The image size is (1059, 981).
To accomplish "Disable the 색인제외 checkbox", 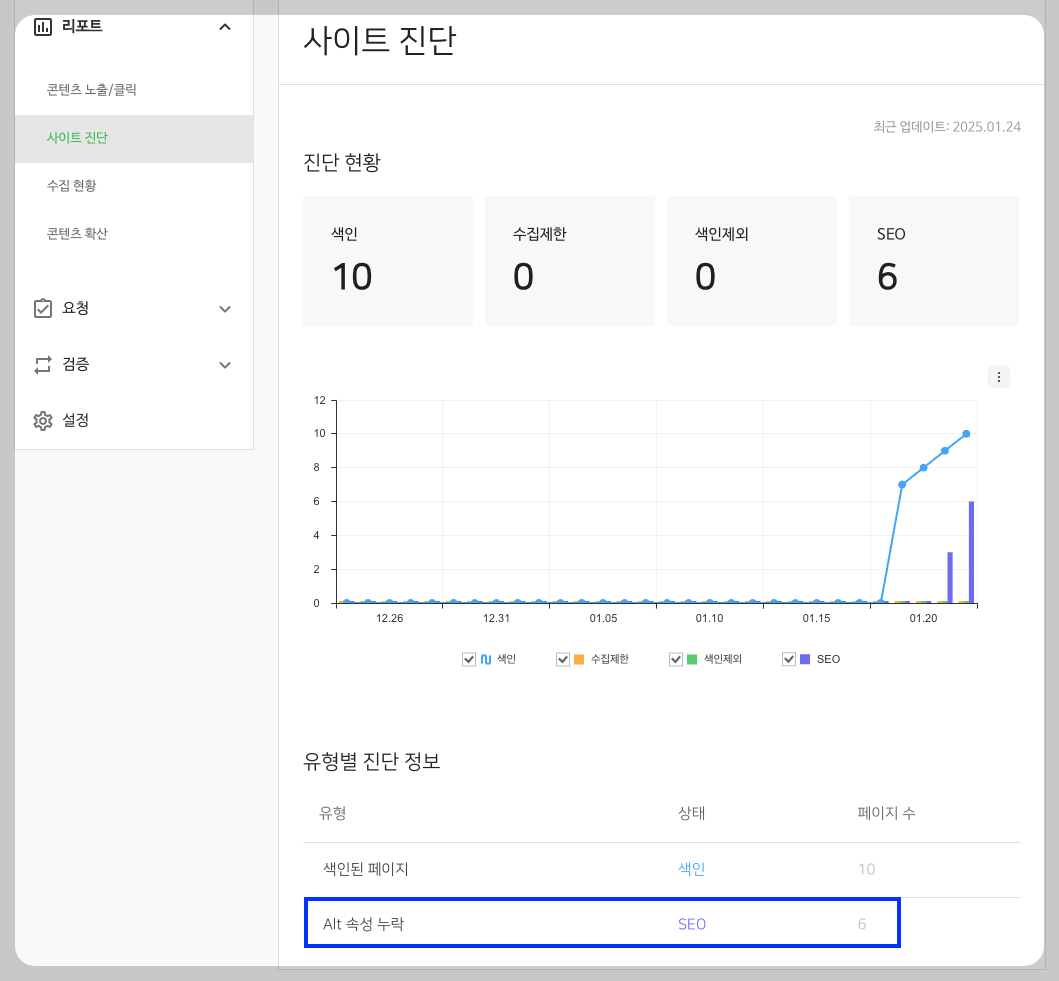I will coord(675,658).
